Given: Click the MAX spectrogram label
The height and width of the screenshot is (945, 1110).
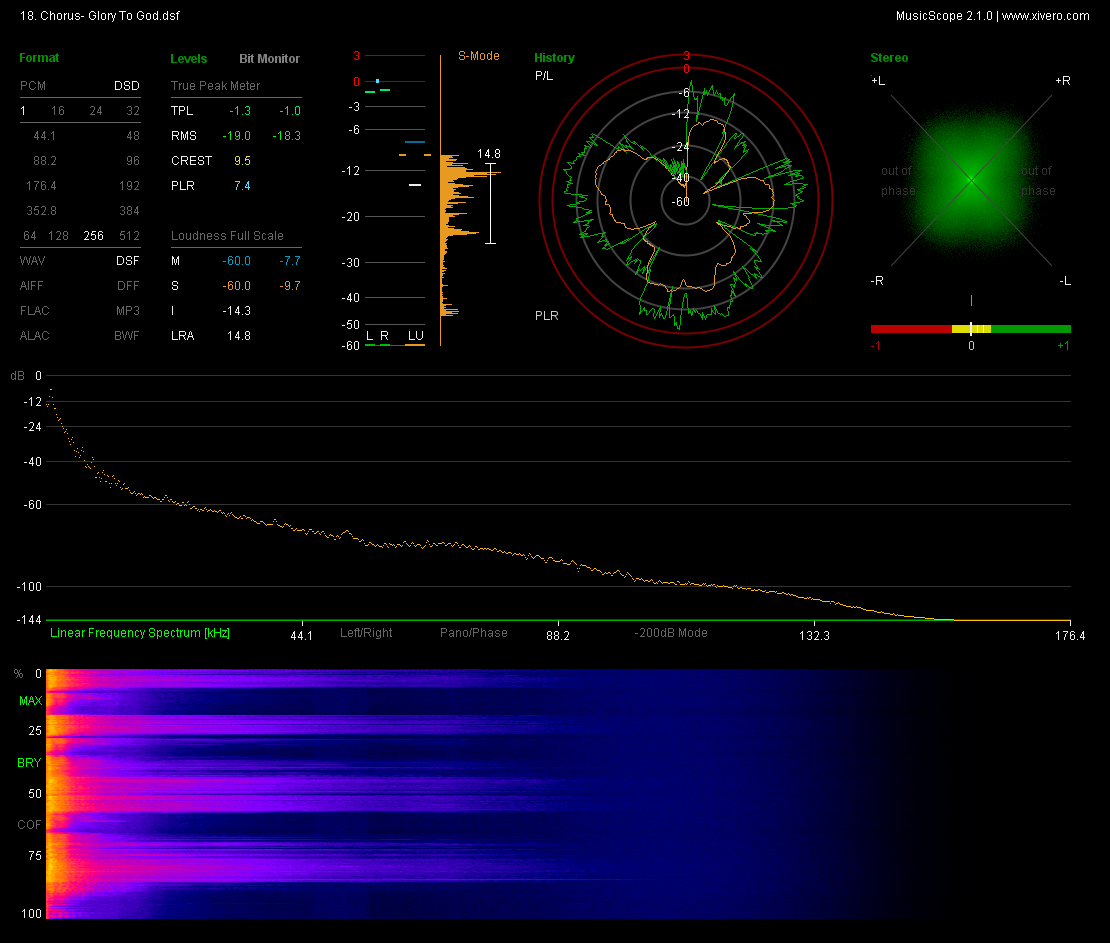Looking at the screenshot, I should pos(30,702).
